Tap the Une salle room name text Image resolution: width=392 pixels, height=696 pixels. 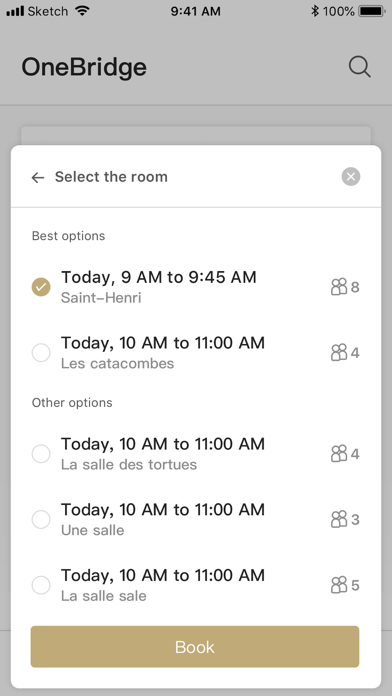92,530
